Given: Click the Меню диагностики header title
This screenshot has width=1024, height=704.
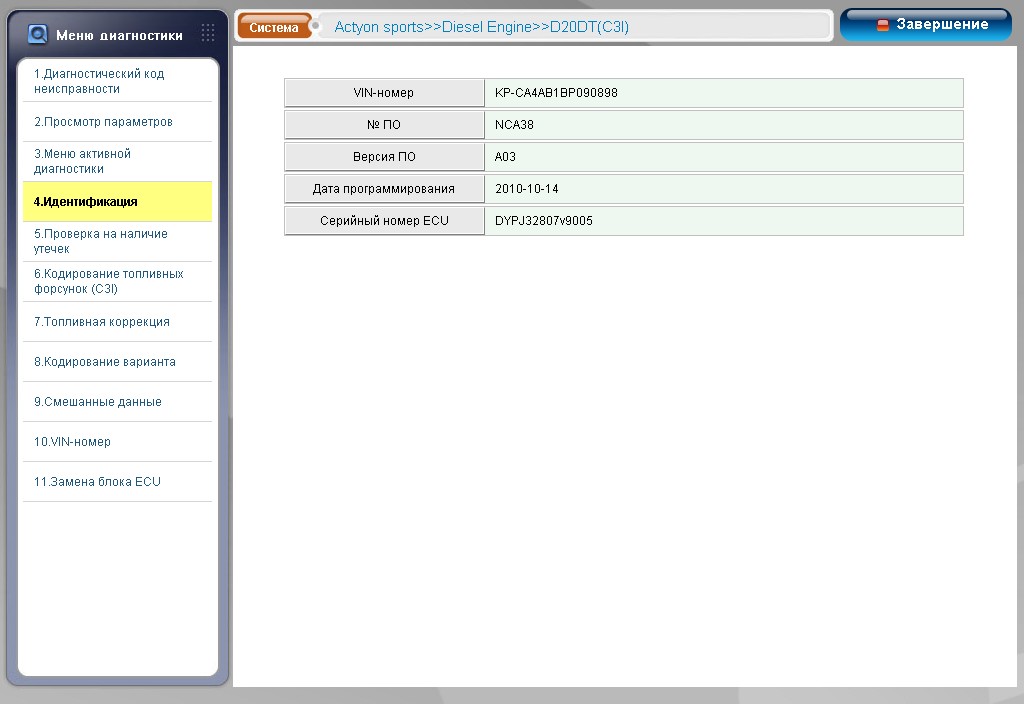Looking at the screenshot, I should (120, 35).
